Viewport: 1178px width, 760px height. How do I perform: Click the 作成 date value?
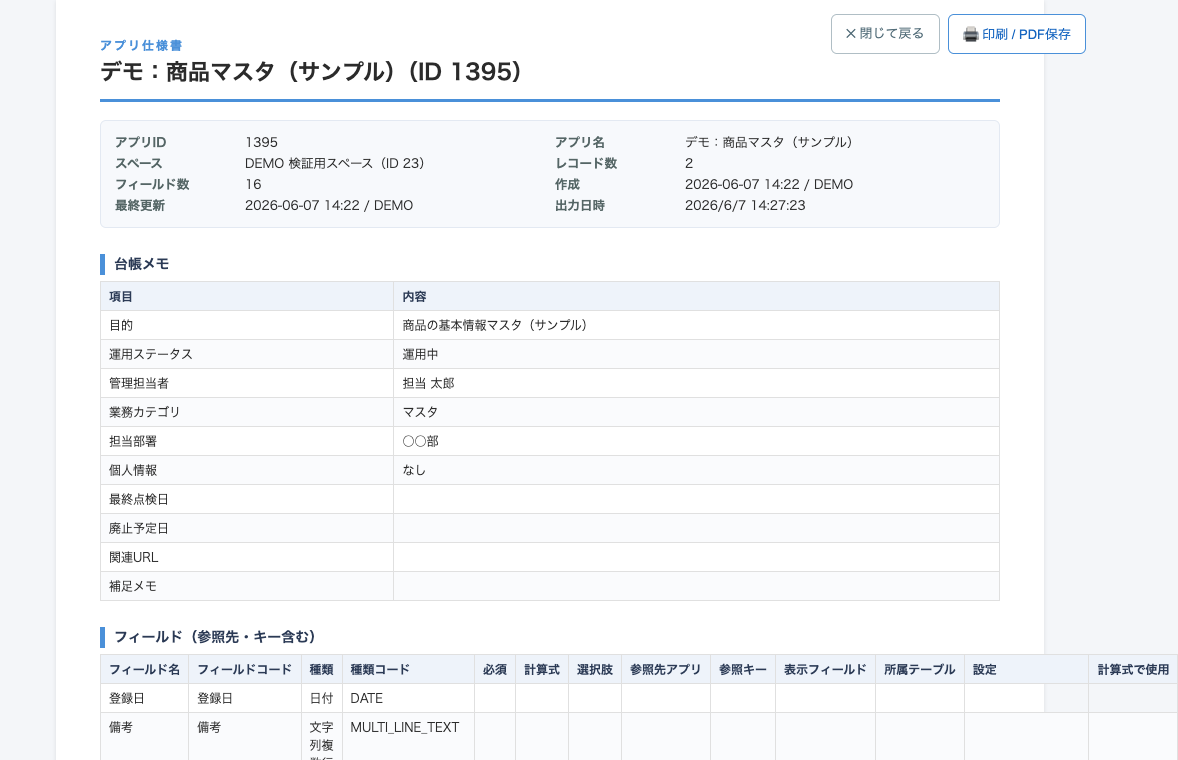tap(769, 184)
